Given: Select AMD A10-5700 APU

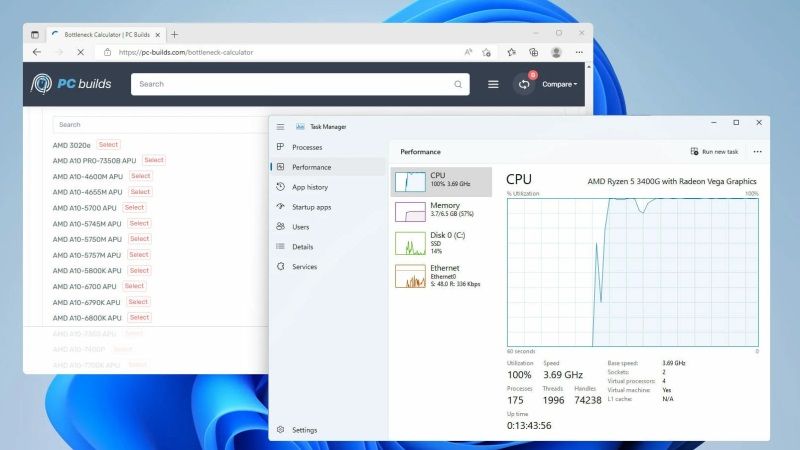Looking at the screenshot, I should (134, 208).
